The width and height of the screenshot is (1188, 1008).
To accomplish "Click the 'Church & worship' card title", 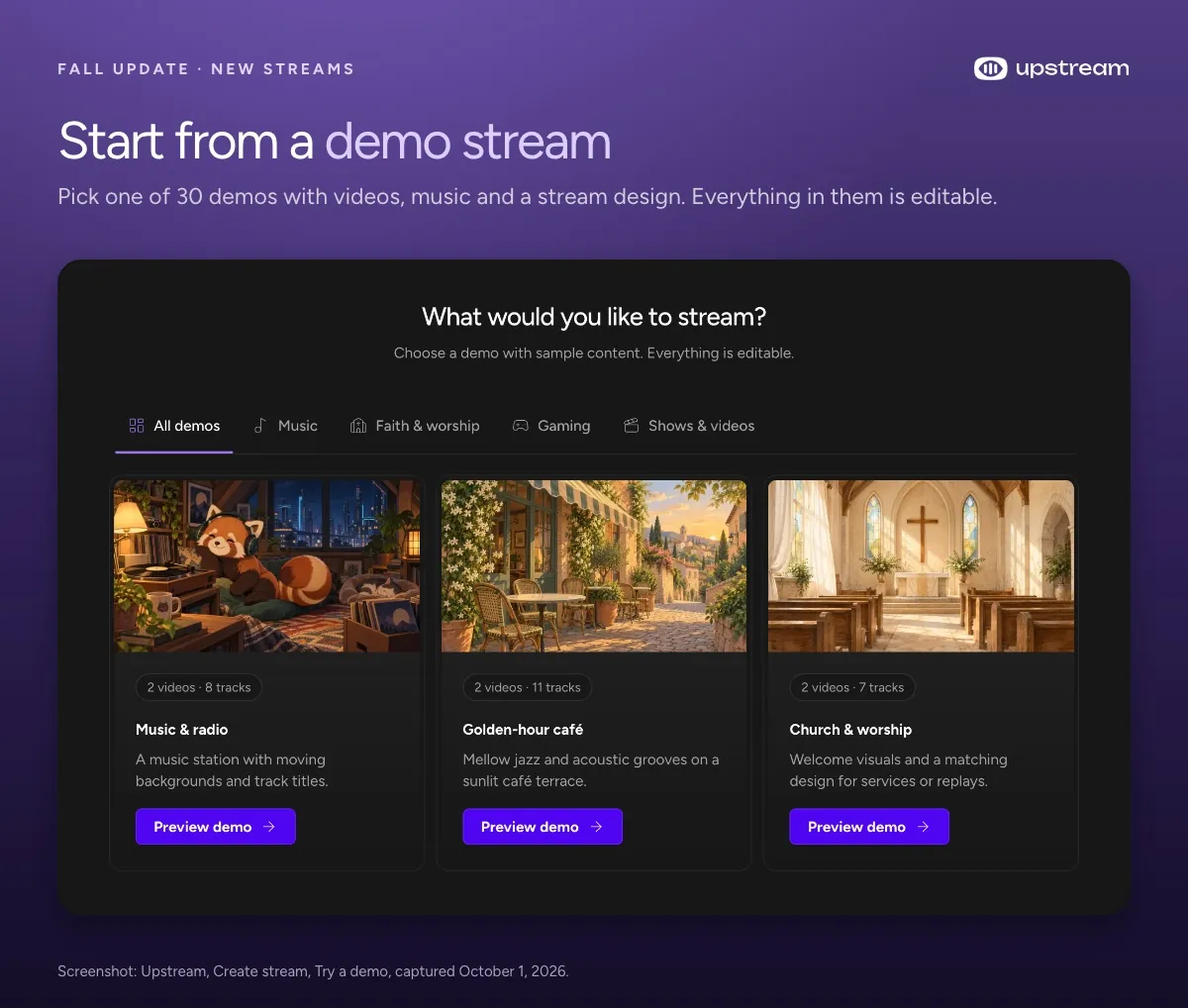I will coord(850,730).
